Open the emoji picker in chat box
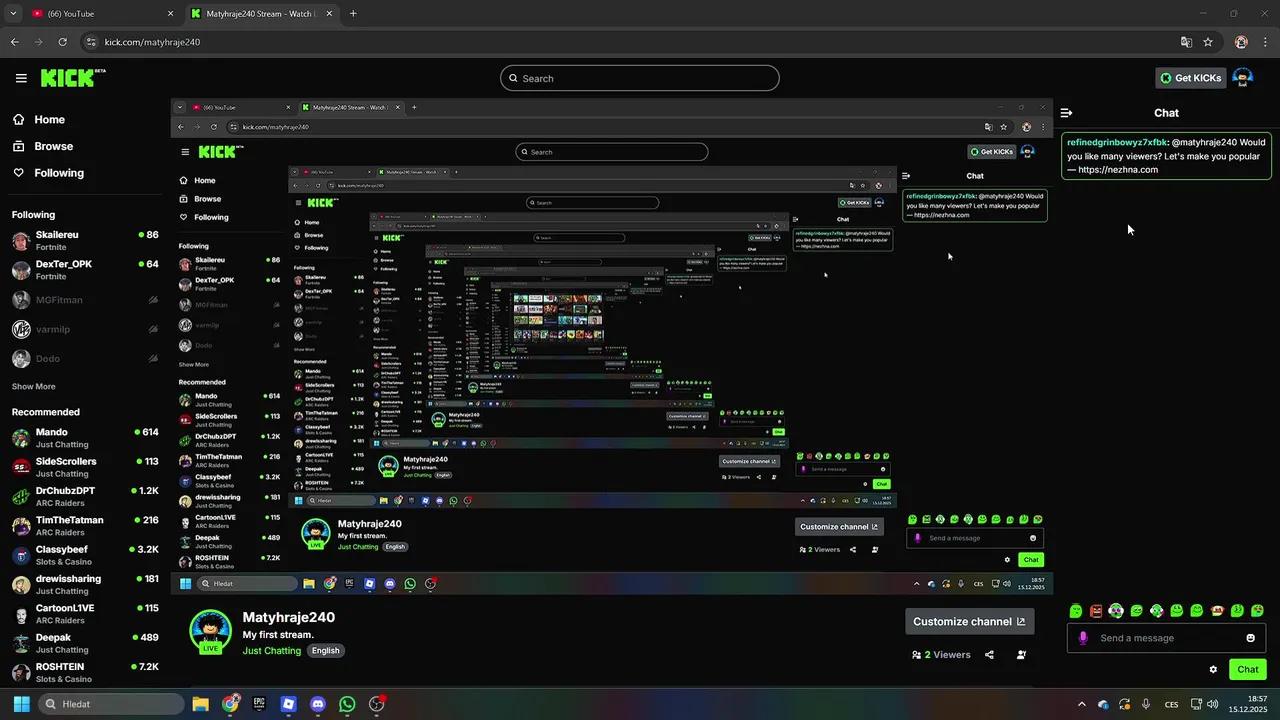The width and height of the screenshot is (1280, 720). [x=1250, y=638]
